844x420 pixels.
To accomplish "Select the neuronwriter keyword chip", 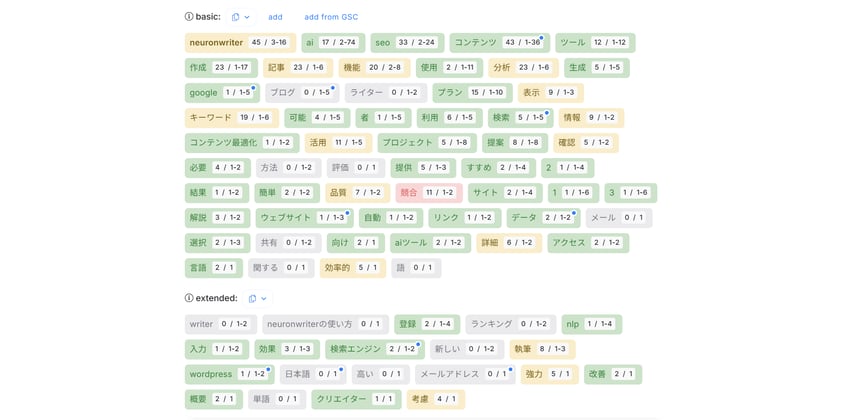I will point(240,43).
